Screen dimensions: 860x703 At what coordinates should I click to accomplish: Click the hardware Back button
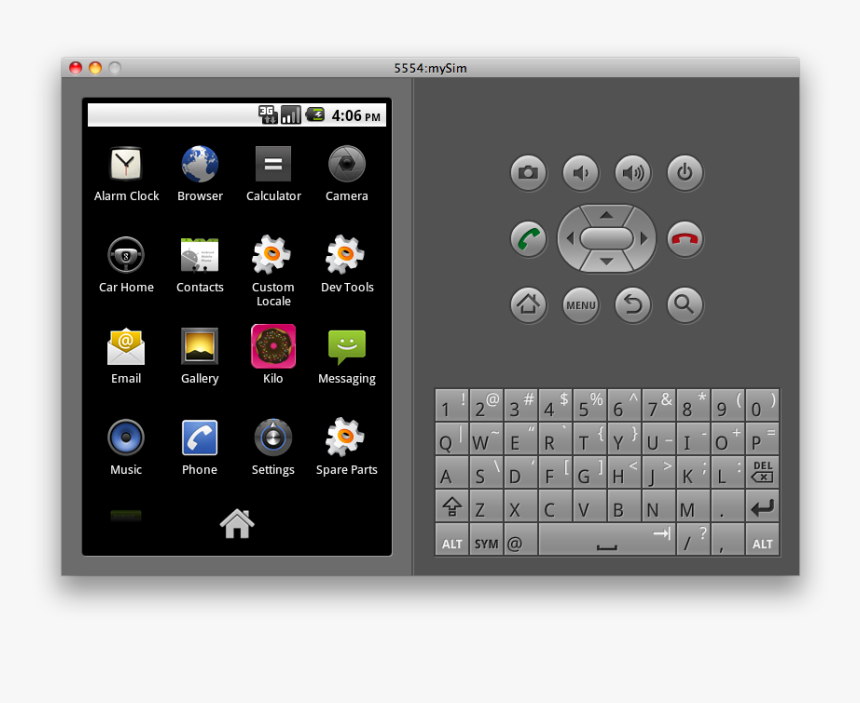coord(633,304)
